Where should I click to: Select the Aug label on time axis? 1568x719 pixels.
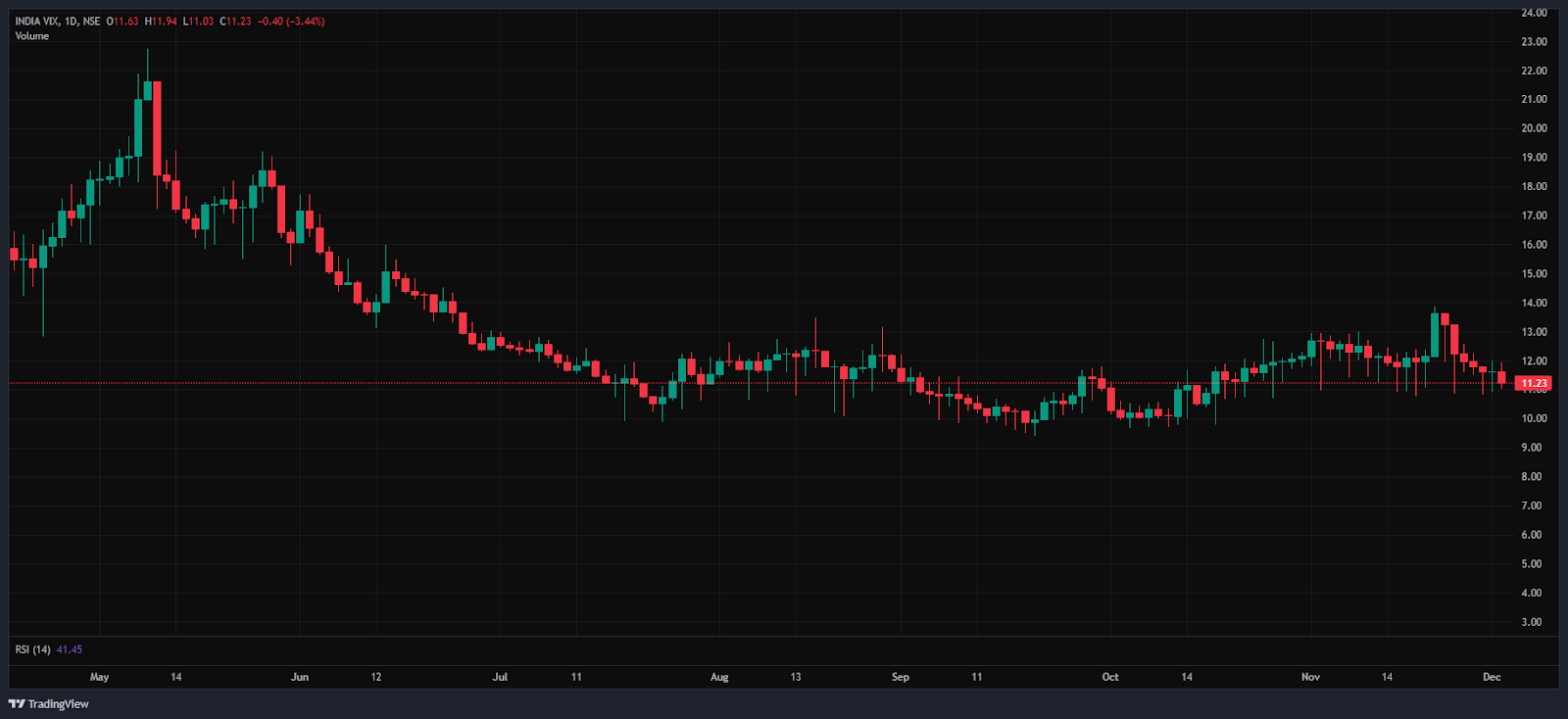tap(719, 677)
